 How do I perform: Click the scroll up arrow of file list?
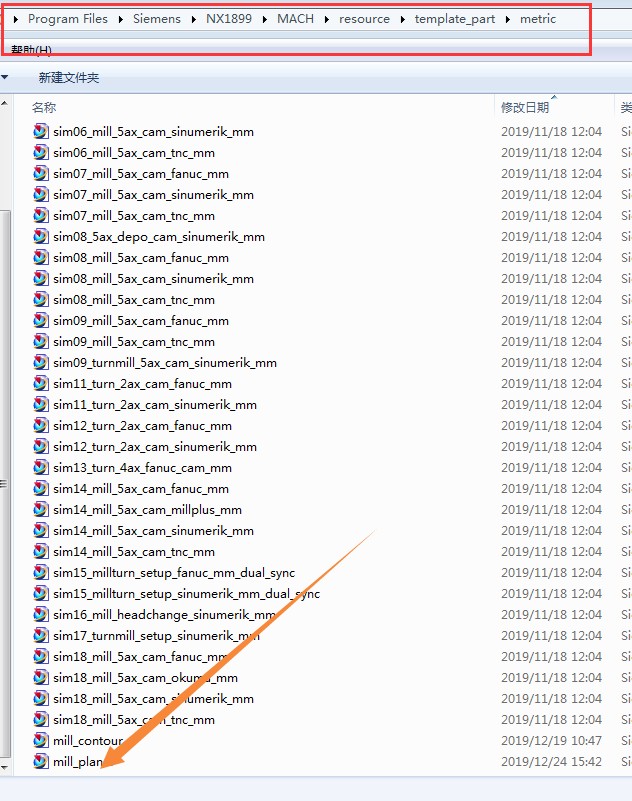(5, 103)
